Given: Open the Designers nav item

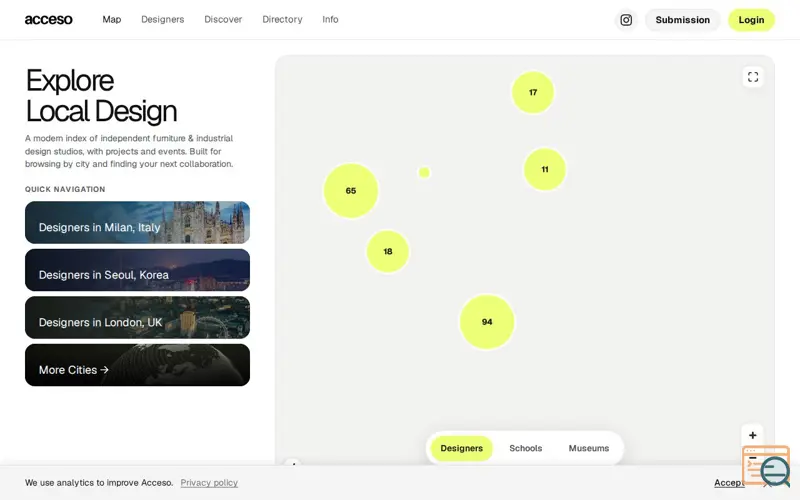Looking at the screenshot, I should [x=163, y=19].
